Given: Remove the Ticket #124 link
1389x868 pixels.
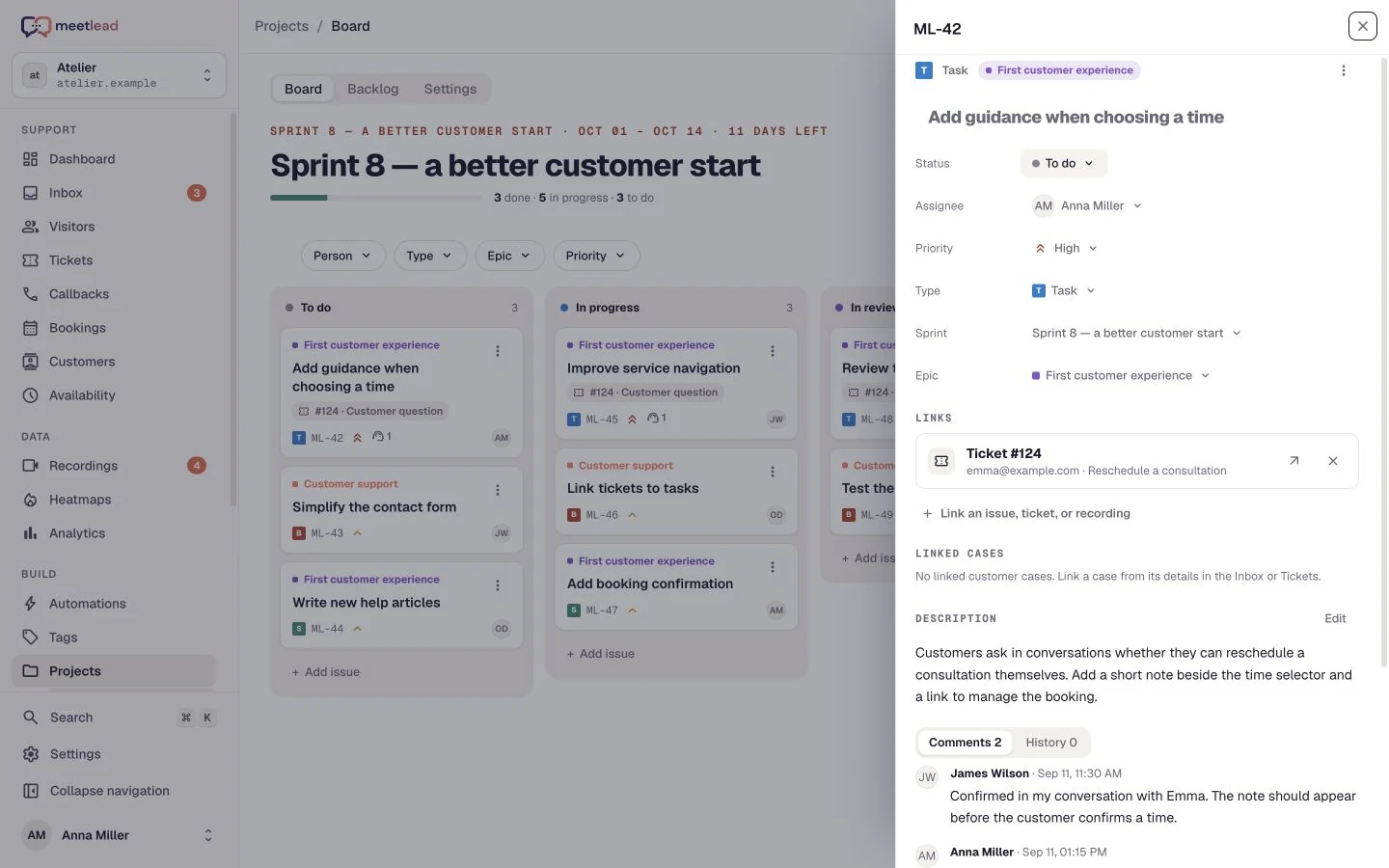Looking at the screenshot, I should [1333, 461].
